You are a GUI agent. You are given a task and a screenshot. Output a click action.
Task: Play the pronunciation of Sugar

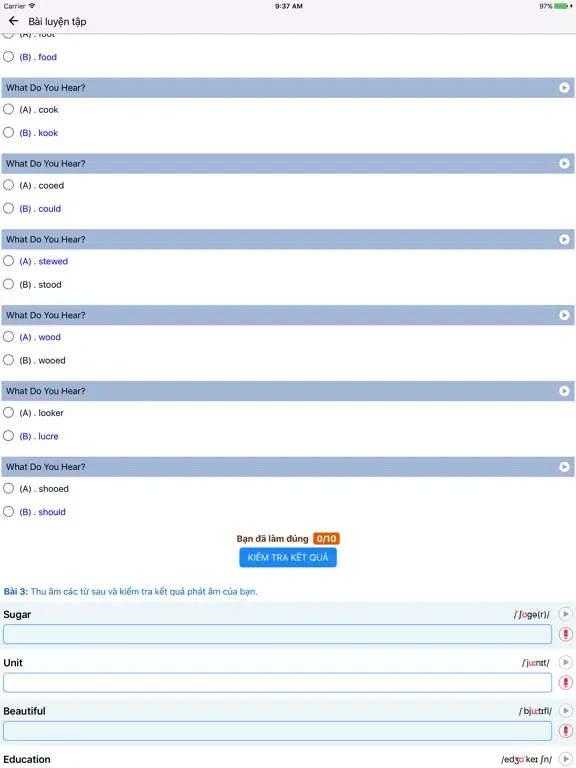coord(565,614)
